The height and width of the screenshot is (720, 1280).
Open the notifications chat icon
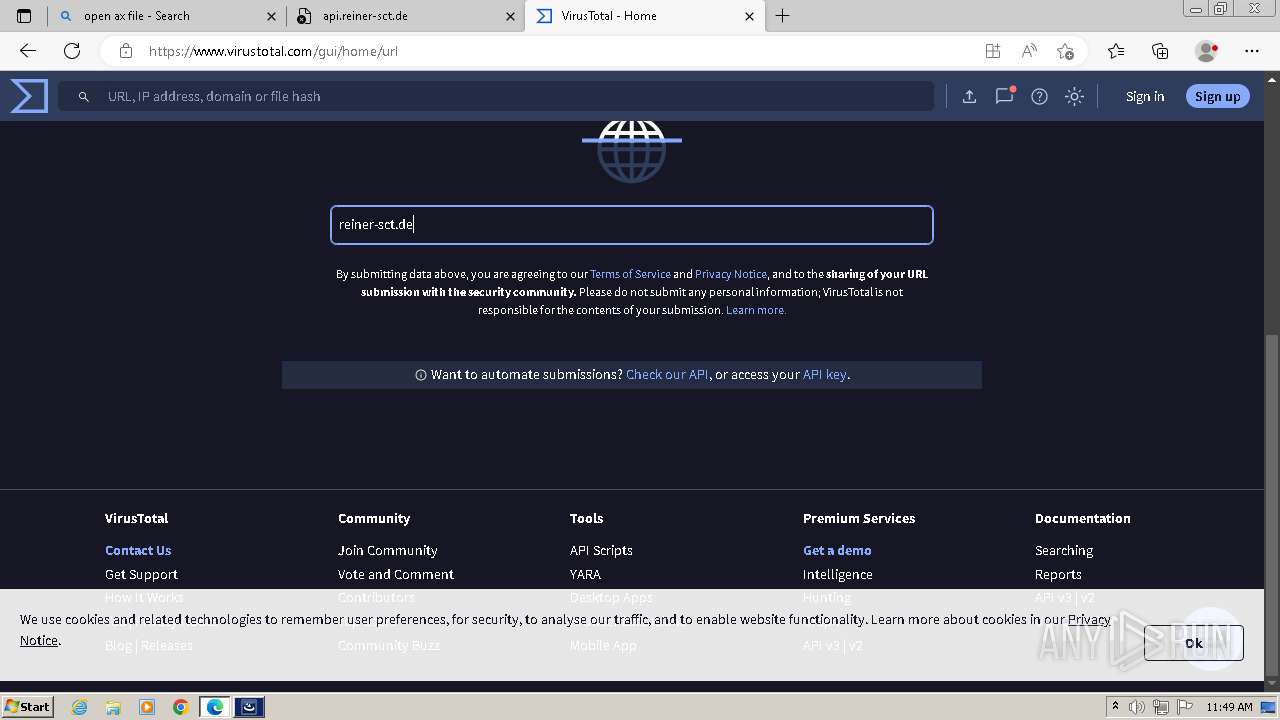pos(1004,96)
